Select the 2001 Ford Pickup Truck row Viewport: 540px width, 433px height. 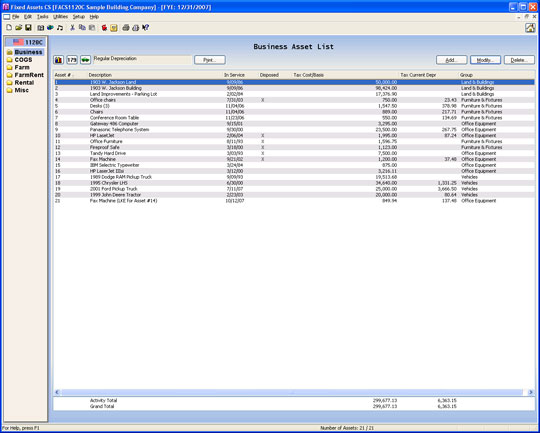(x=294, y=189)
